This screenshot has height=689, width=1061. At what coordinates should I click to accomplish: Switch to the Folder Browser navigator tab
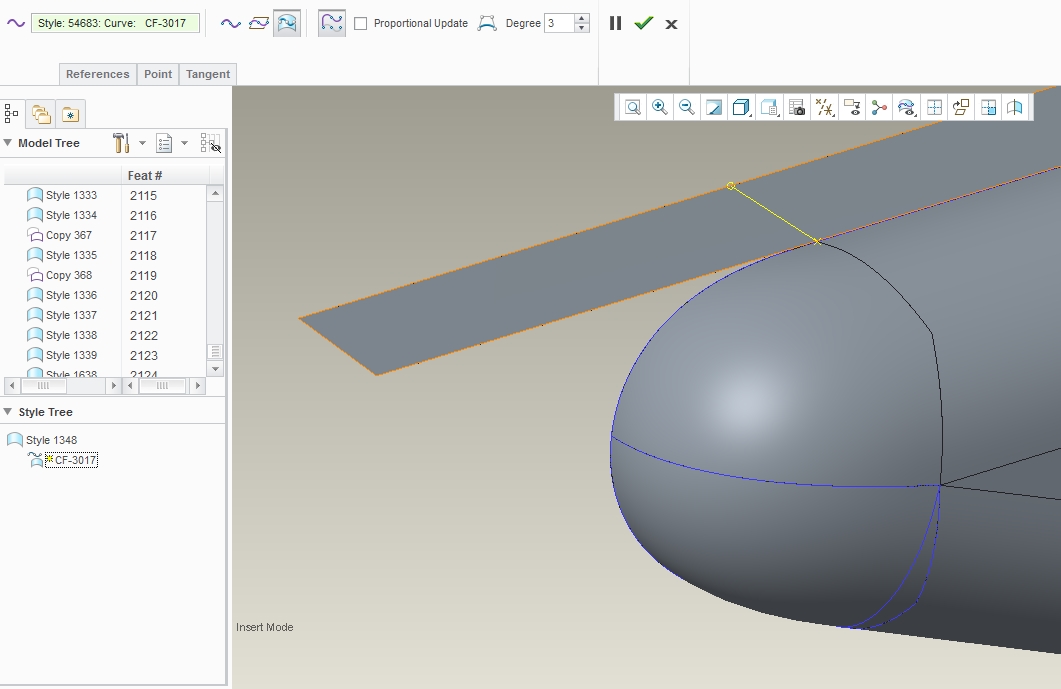[41, 114]
